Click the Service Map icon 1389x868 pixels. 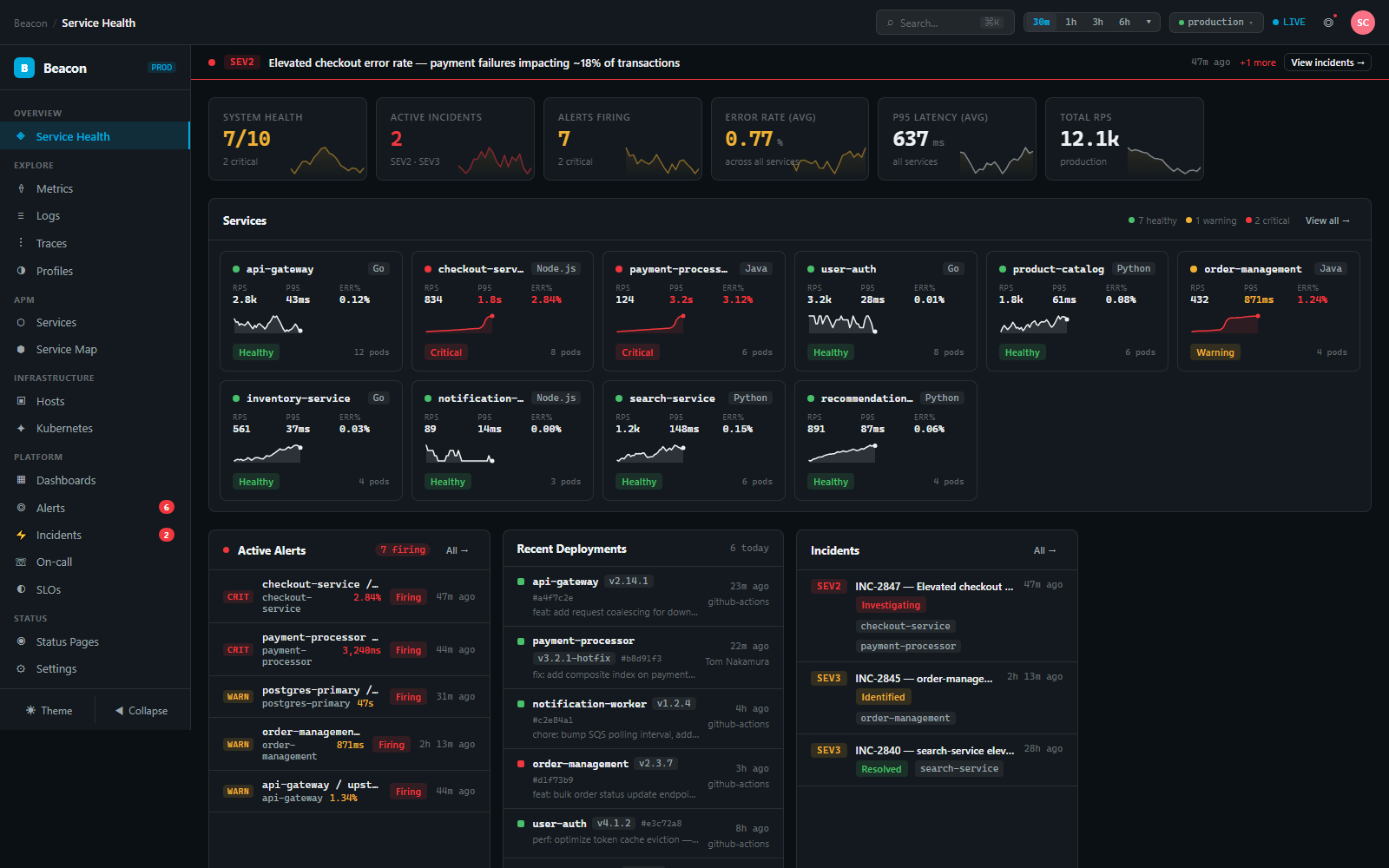click(x=21, y=349)
